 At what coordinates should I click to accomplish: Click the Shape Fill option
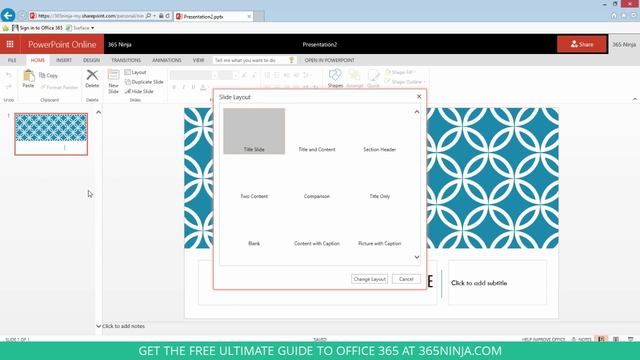coord(400,72)
